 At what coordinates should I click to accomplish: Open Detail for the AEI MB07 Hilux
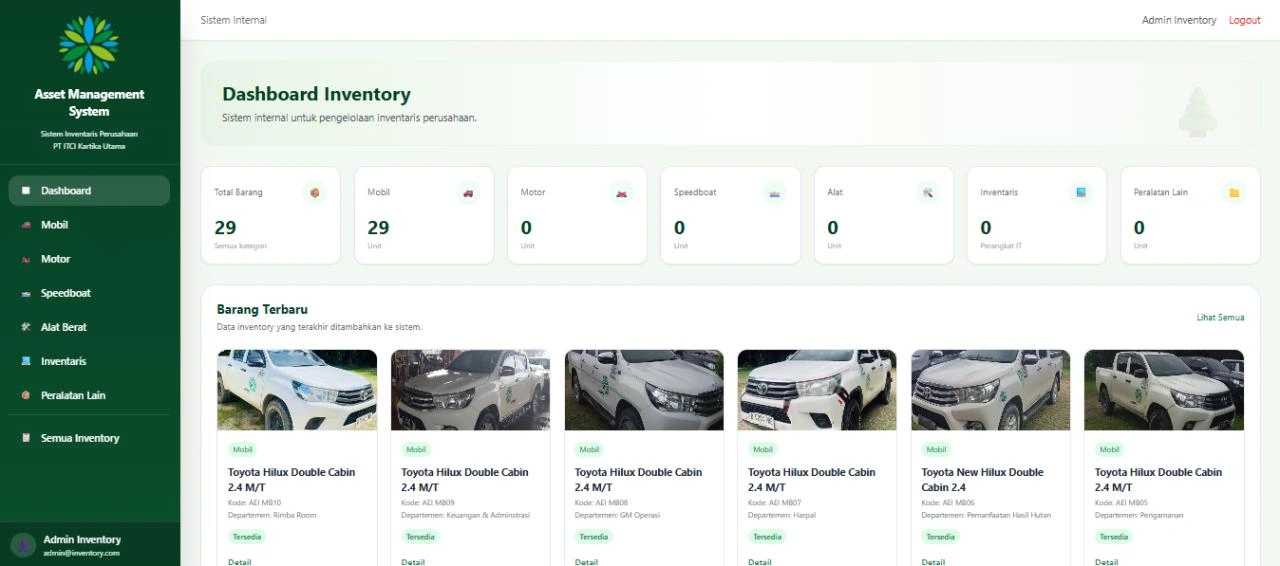tap(760, 562)
